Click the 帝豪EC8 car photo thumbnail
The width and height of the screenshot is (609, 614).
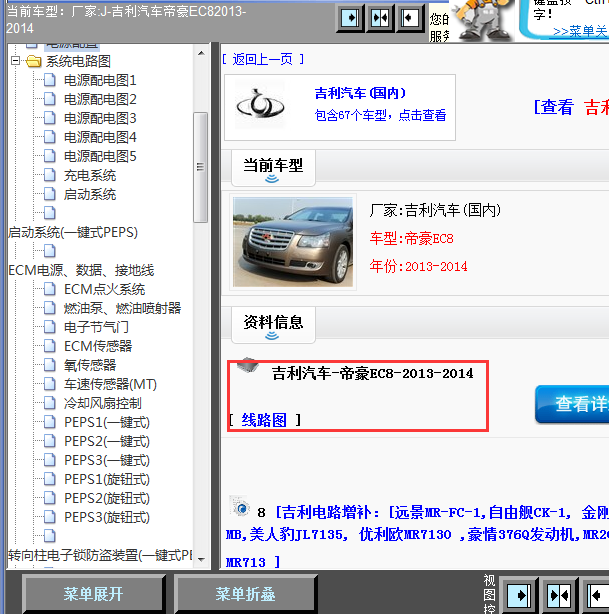pos(293,242)
